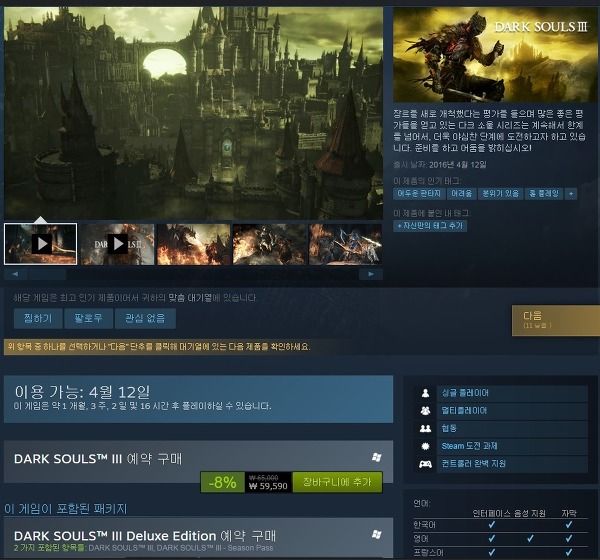Open the fourth screenshot thumbnail with knight
Viewport: 600px width, 560px height.
coord(270,244)
